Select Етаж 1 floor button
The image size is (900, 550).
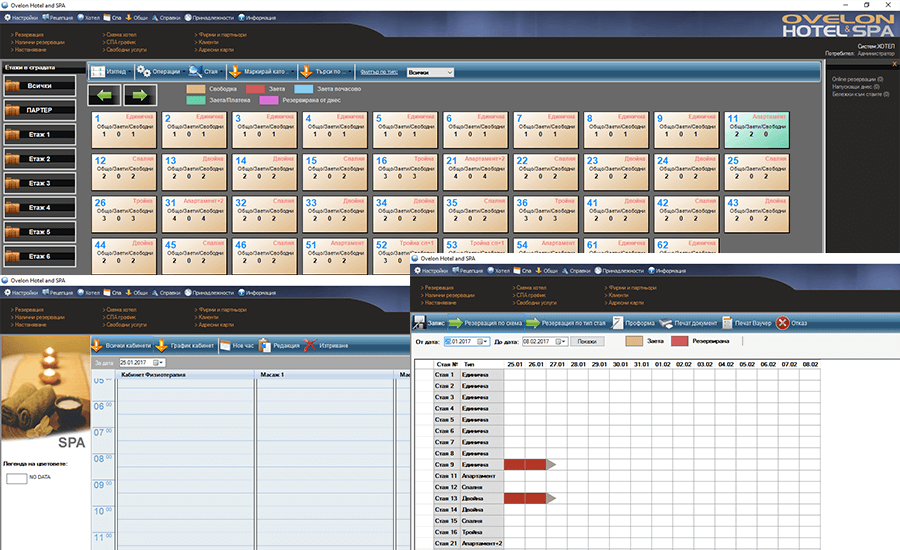click(40, 135)
